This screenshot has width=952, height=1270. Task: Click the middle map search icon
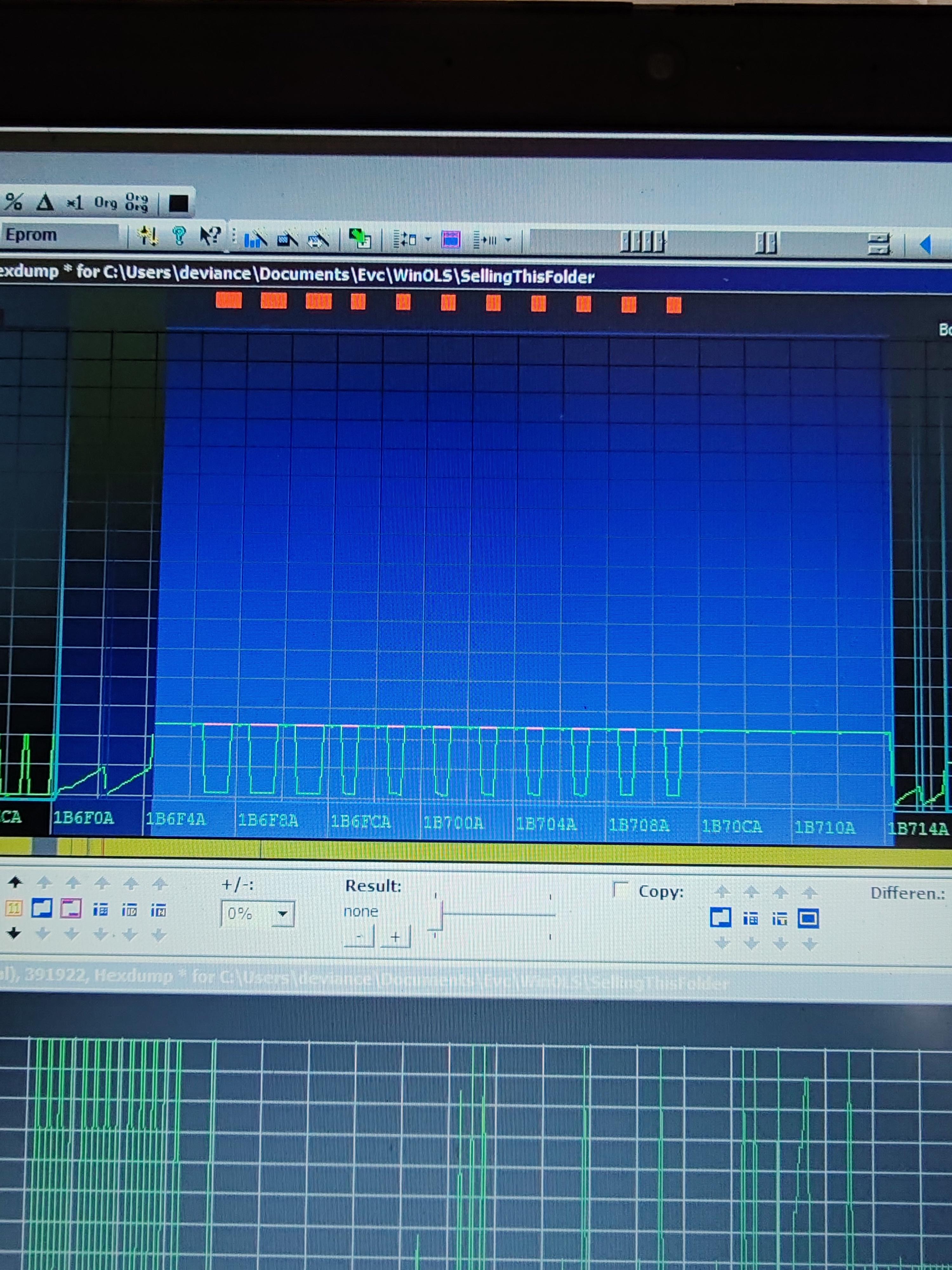[x=287, y=239]
